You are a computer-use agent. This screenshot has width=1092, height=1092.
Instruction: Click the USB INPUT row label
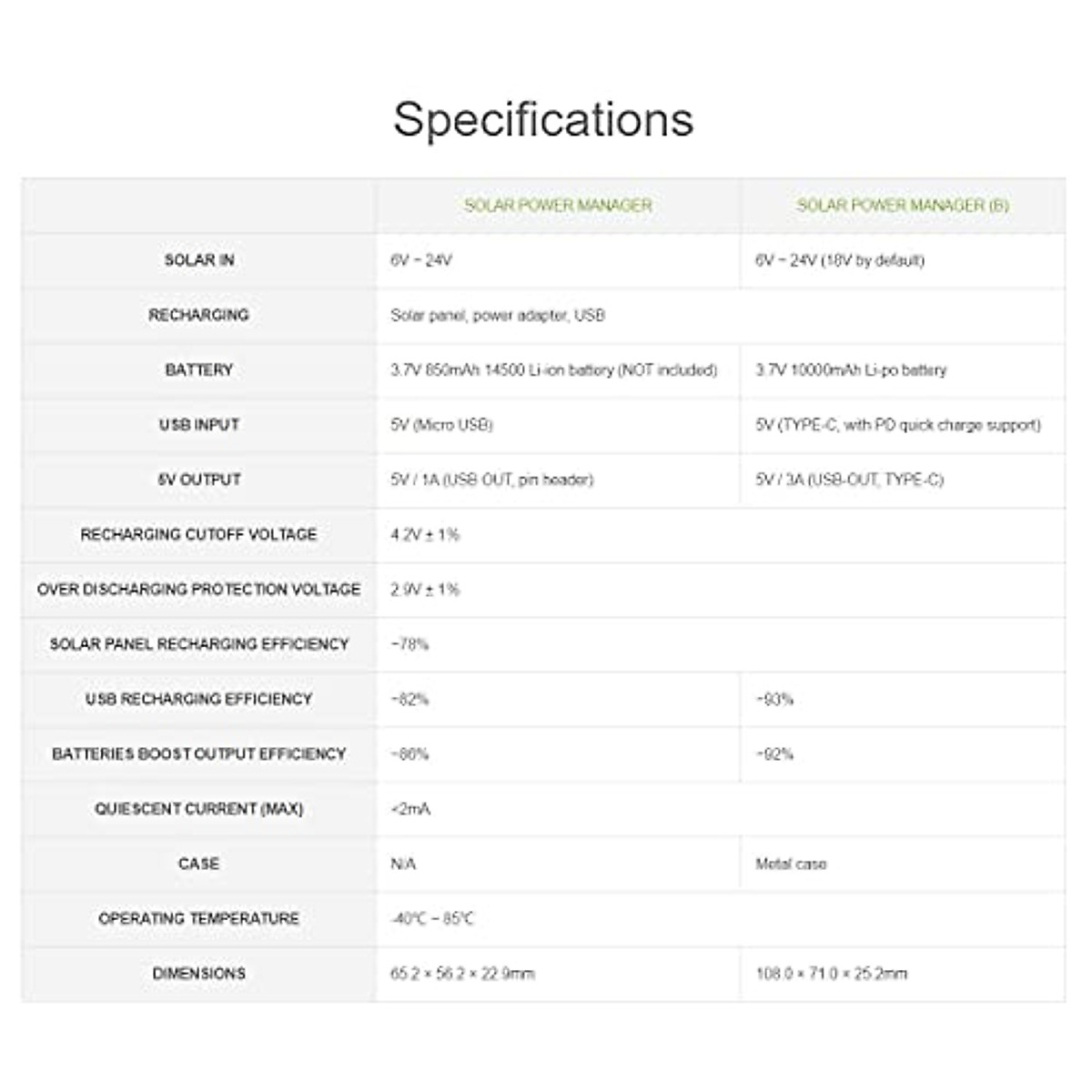199,425
